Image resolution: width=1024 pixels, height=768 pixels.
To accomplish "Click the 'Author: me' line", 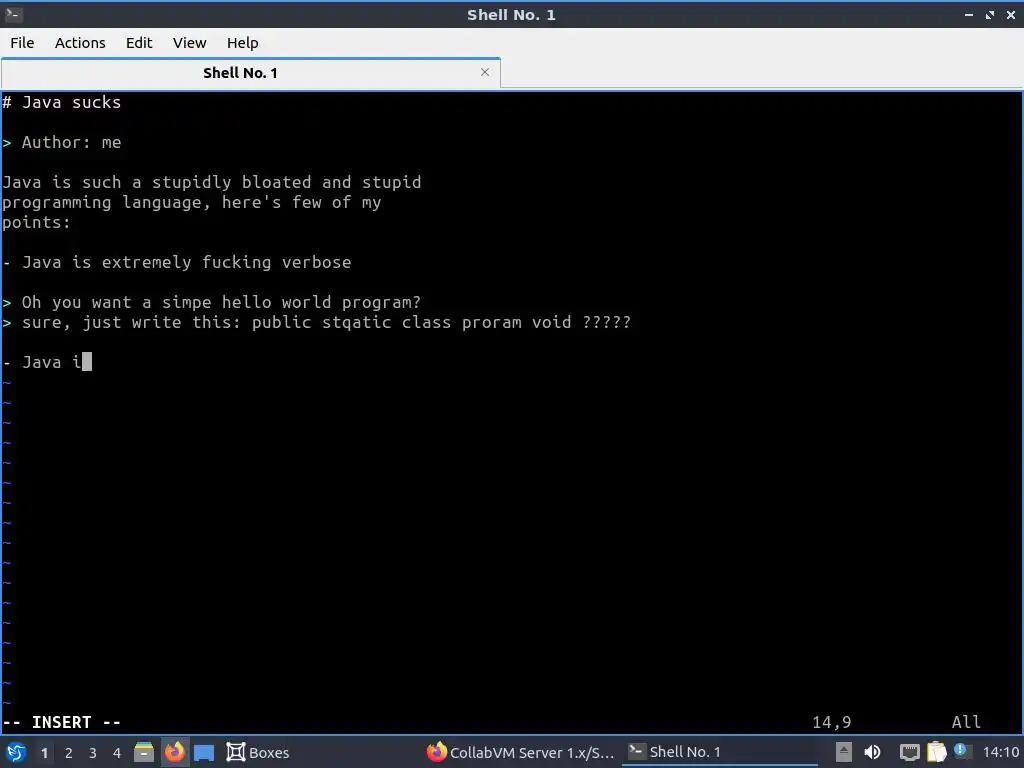I will click(x=62, y=142).
